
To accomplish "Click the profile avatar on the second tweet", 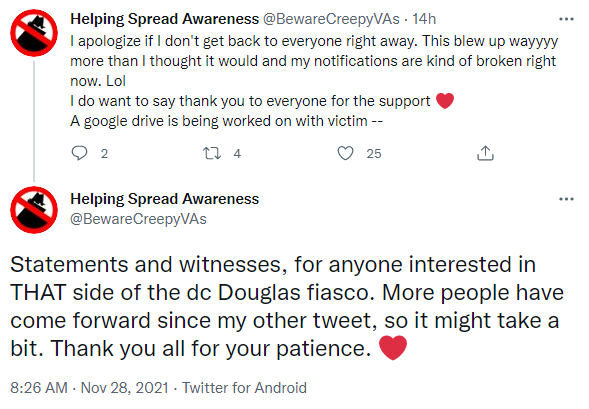I will pos(34,210).
